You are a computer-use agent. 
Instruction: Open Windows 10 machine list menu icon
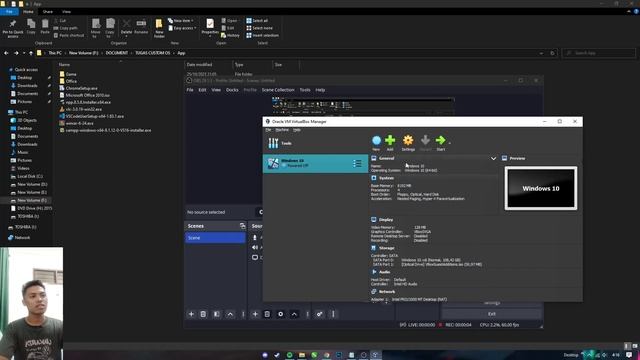click(357, 164)
